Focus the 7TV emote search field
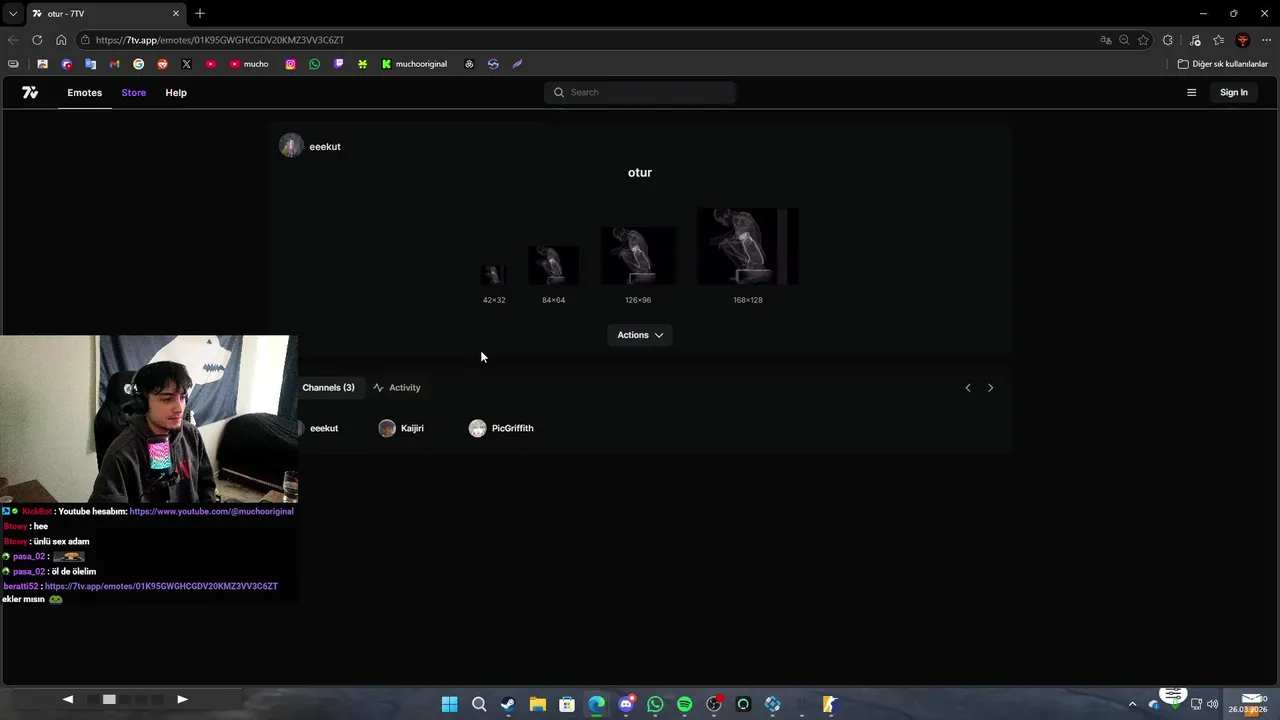1280x720 pixels. click(640, 92)
